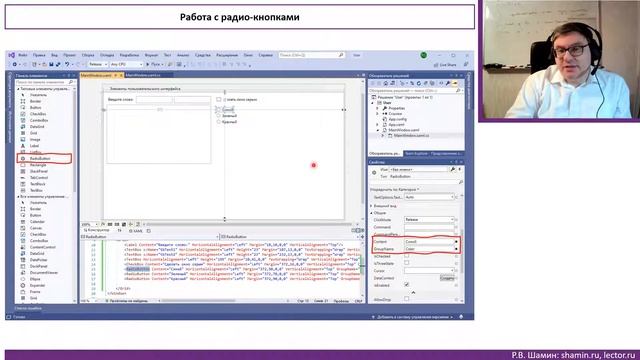Open the Сборка menu
Image resolution: width=640 pixels, height=360 pixels.
[88, 55]
